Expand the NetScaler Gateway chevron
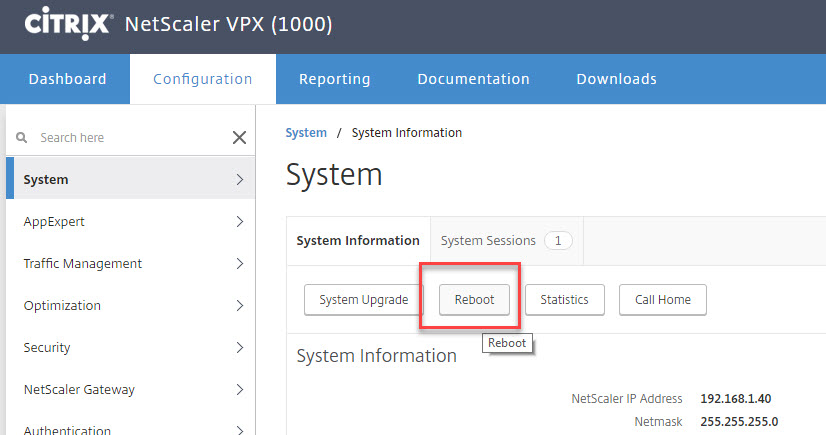 (x=240, y=390)
